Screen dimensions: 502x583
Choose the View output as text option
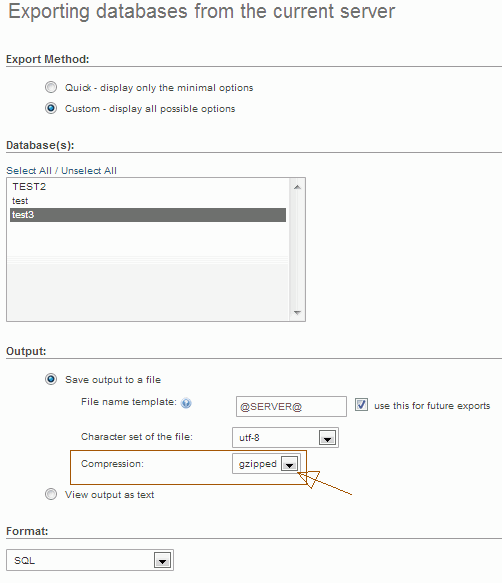(51, 494)
